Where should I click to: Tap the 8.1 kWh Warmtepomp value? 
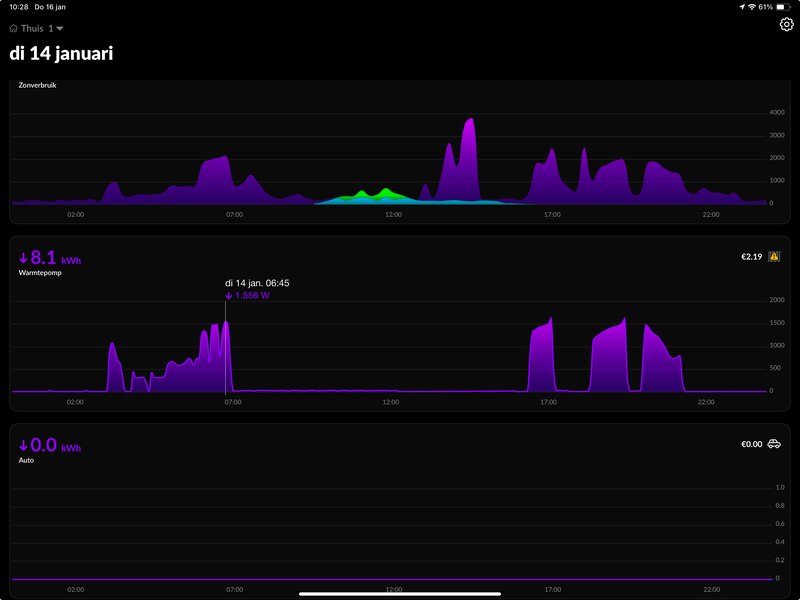tap(50, 258)
